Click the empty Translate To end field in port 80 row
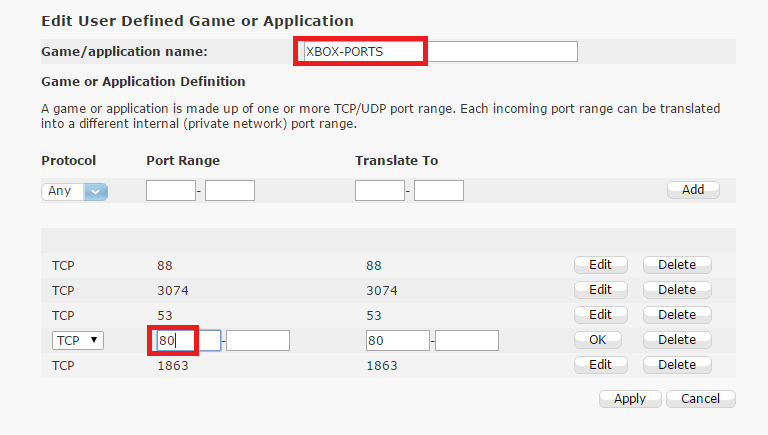Viewport: 768px width, 435px height. (x=467, y=340)
